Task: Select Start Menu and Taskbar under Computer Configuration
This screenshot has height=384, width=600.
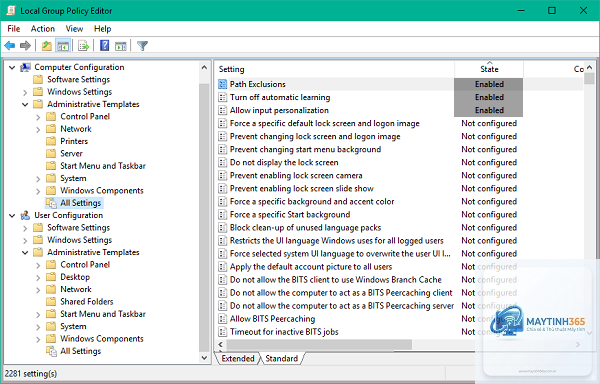Action: 103,166
